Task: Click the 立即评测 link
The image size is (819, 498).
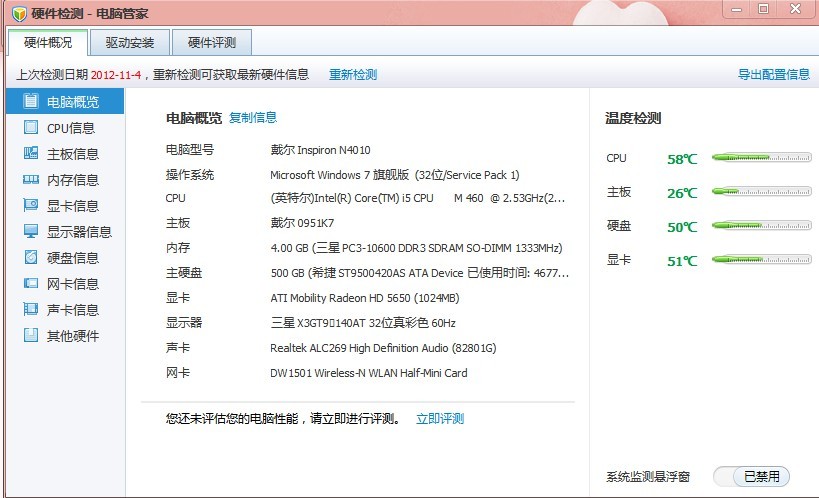Action: (440, 419)
